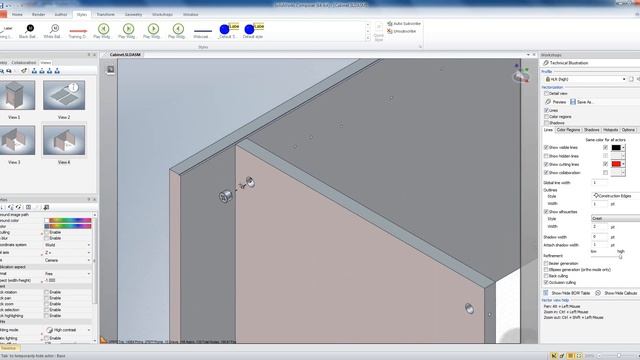Click the properties panel filter icon
Image resolution: width=640 pixels, height=360 pixels.
click(x=46, y=207)
